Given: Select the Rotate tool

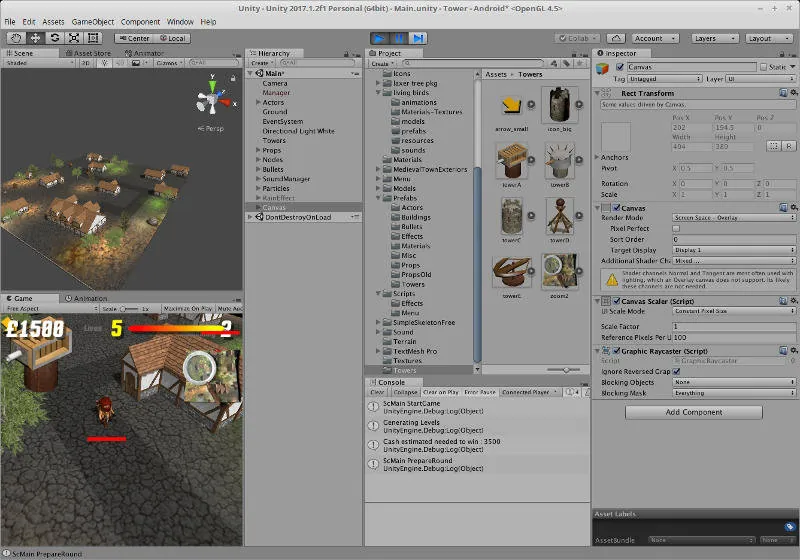Looking at the screenshot, I should coord(55,38).
